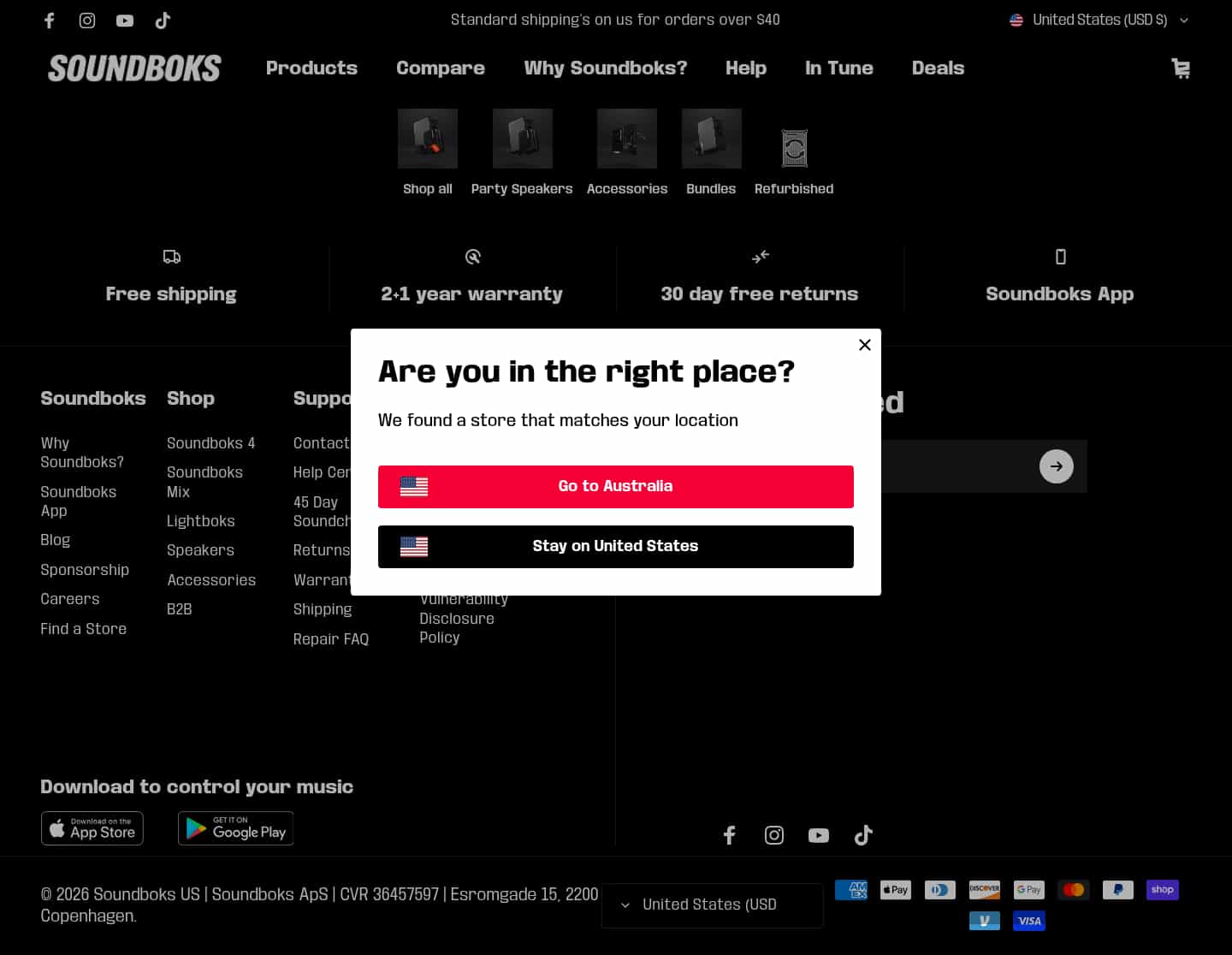This screenshot has height=955, width=1232.
Task: Submit newsletter with arrow button
Action: [1057, 466]
